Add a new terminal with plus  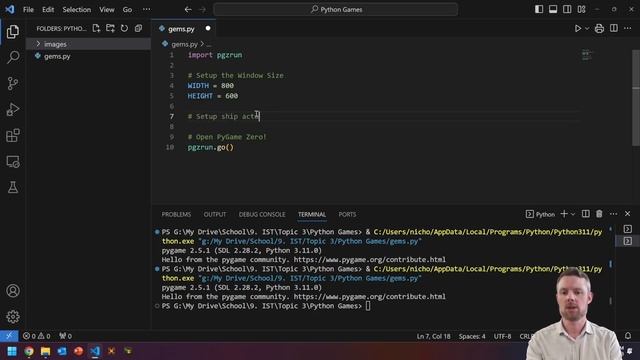tap(564, 214)
